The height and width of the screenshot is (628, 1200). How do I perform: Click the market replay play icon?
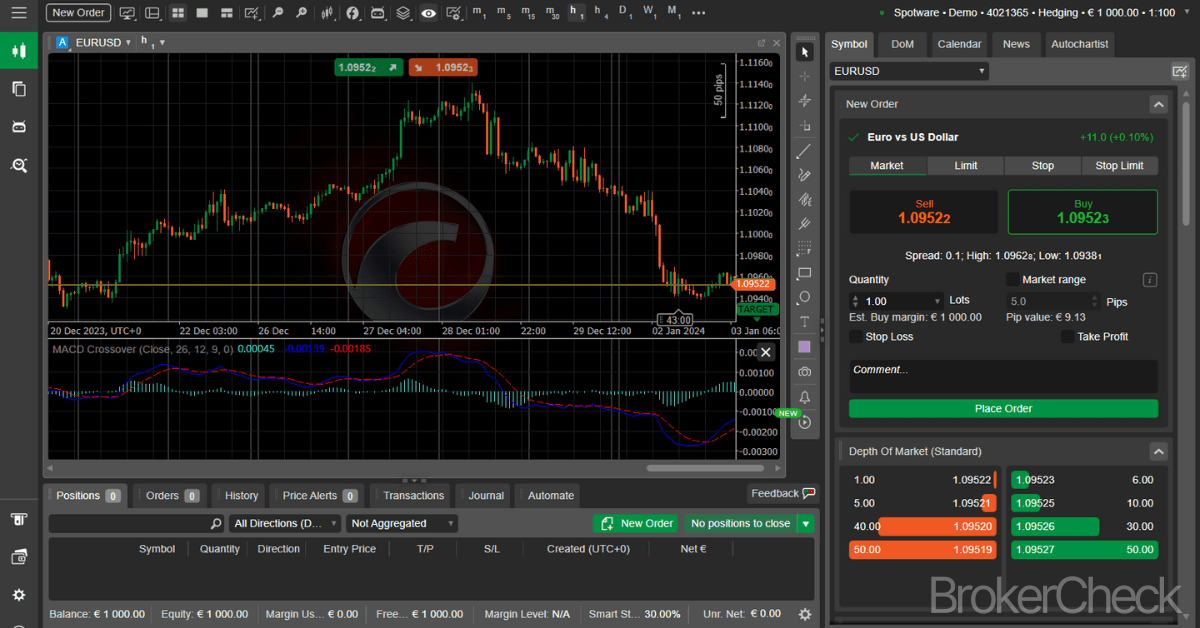(x=805, y=423)
